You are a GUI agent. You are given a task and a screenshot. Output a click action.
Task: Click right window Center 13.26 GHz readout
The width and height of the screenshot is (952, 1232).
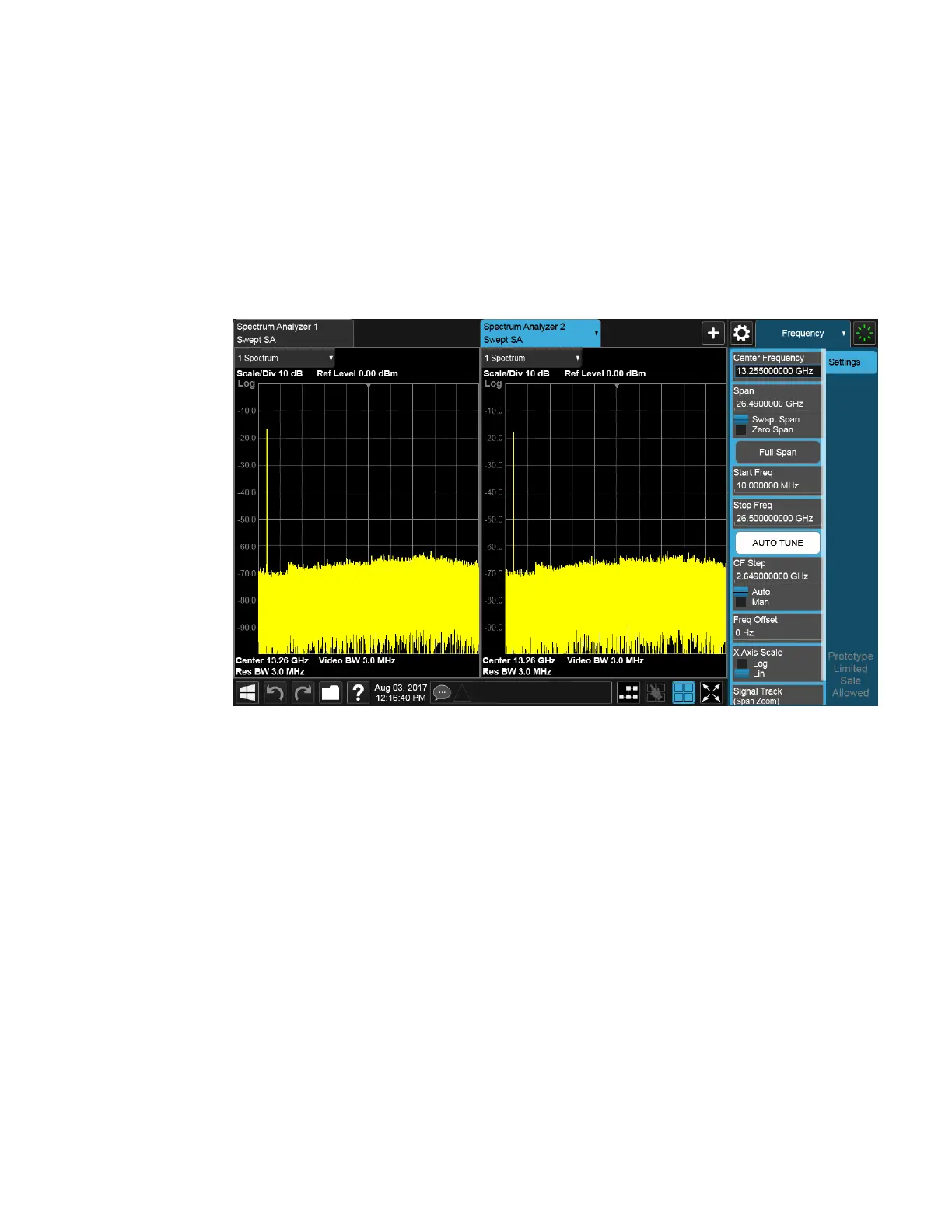519,660
